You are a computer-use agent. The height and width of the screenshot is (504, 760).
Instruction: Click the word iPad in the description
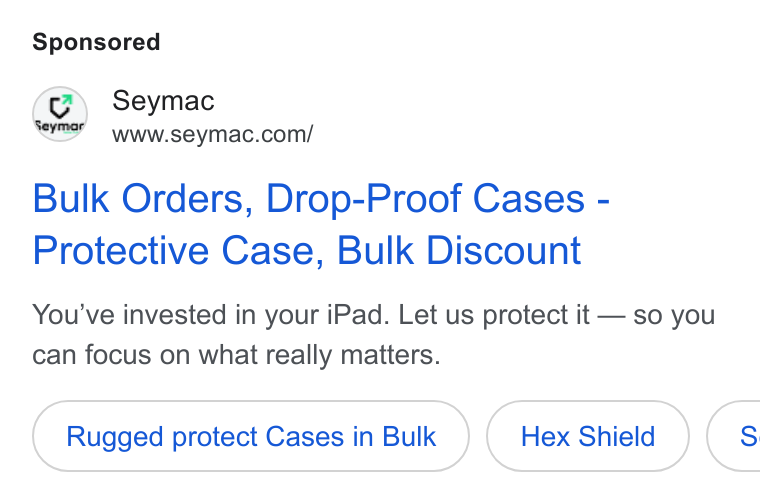[x=358, y=315]
